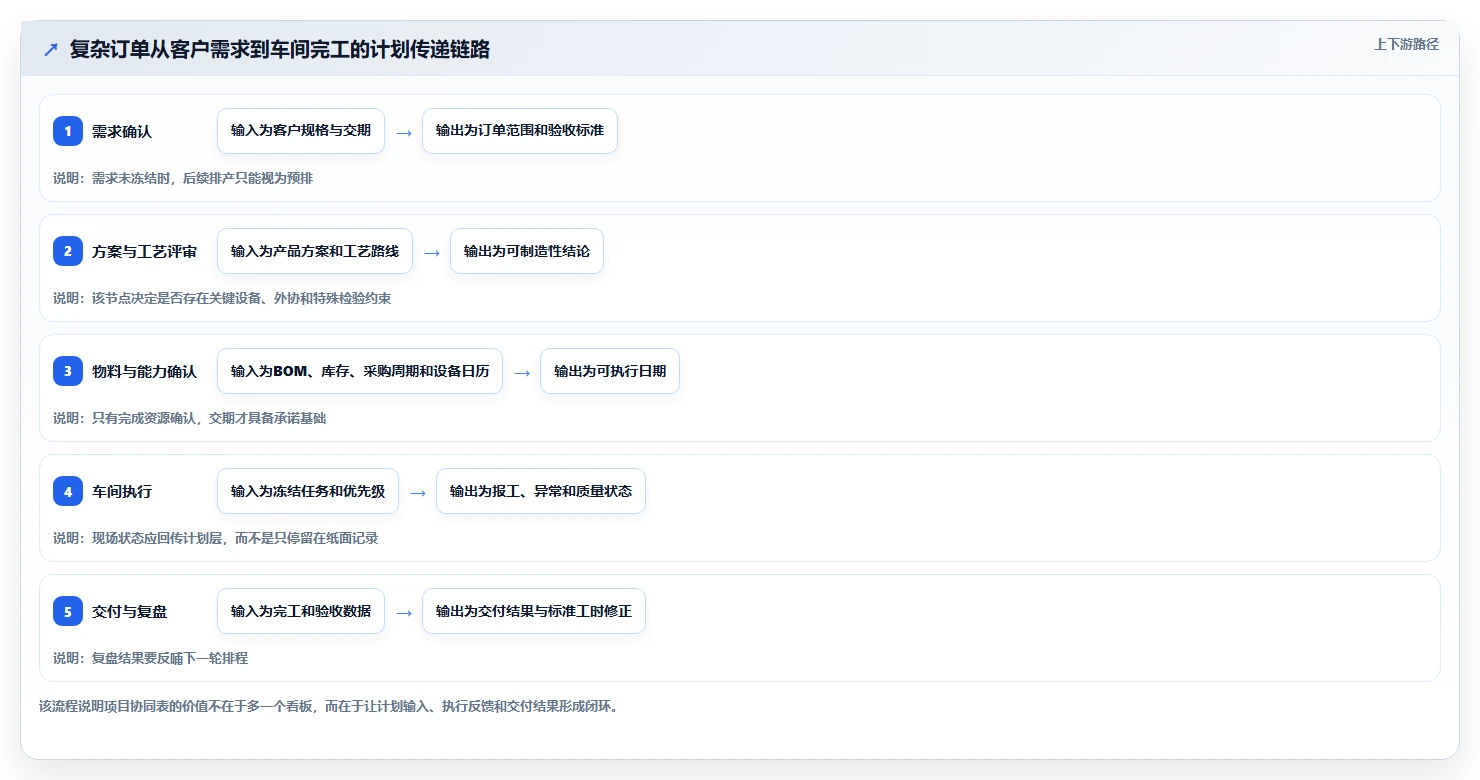1480x780 pixels.
Task: Click the 输出为报工、异常和质量状态 chip
Action: 541,491
